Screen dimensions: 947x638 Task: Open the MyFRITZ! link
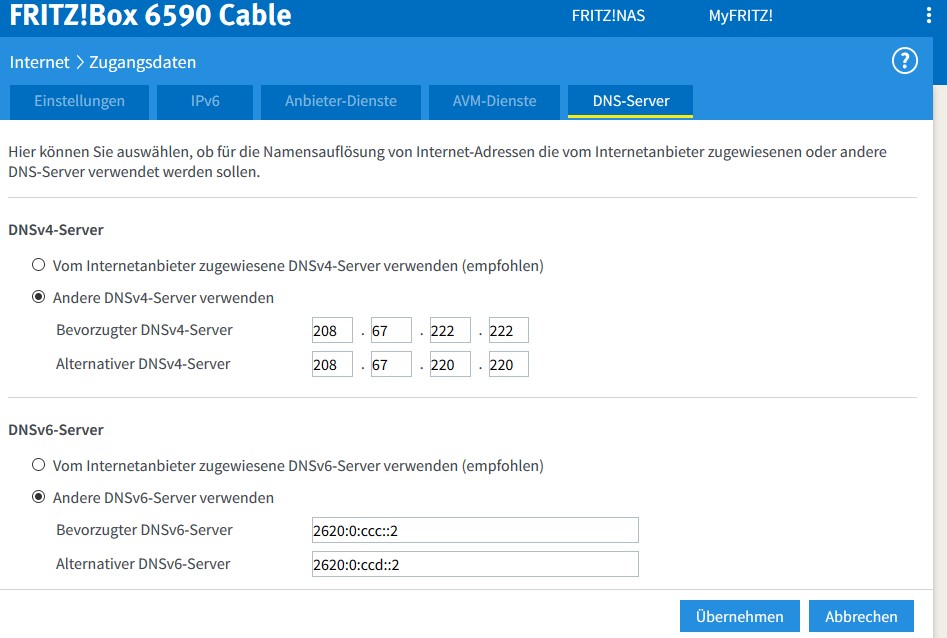point(740,16)
